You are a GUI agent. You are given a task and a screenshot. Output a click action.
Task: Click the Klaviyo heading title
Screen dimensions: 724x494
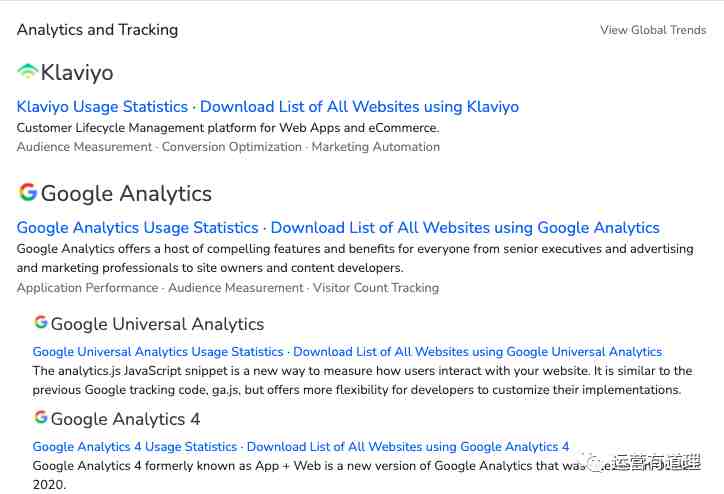[77, 72]
